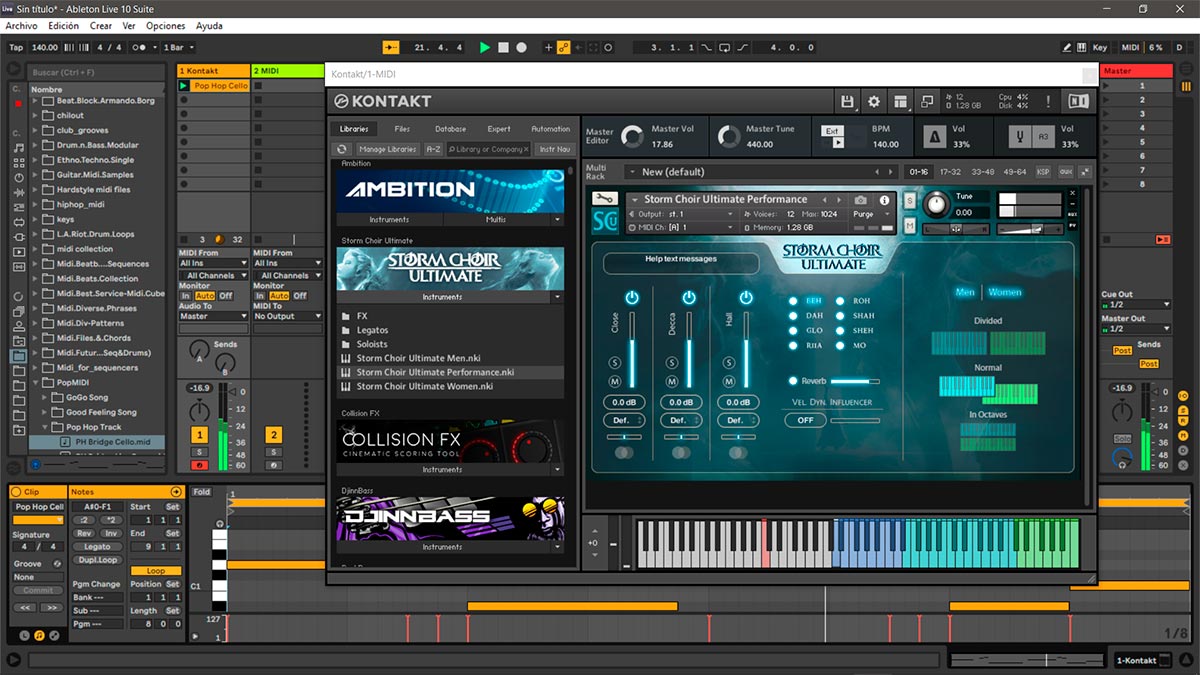The width and height of the screenshot is (1200, 675).
Task: Click the library search input field
Action: pos(489,149)
